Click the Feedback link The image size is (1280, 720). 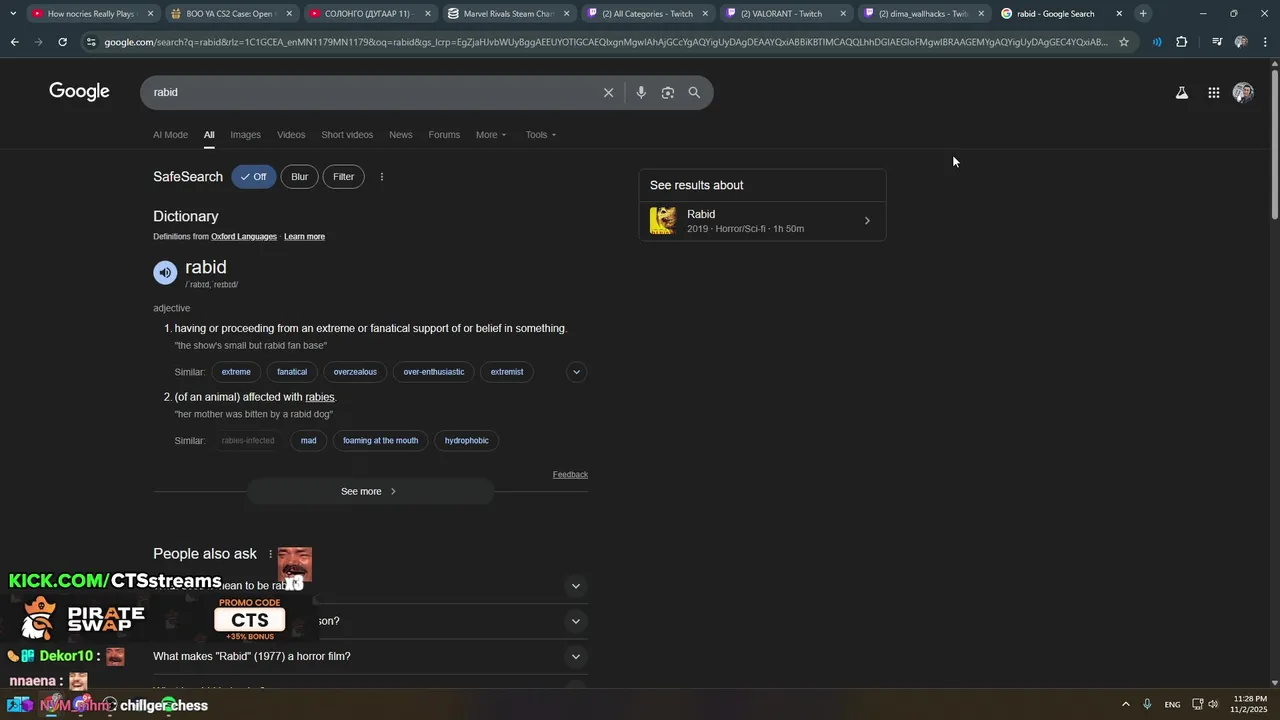(570, 474)
